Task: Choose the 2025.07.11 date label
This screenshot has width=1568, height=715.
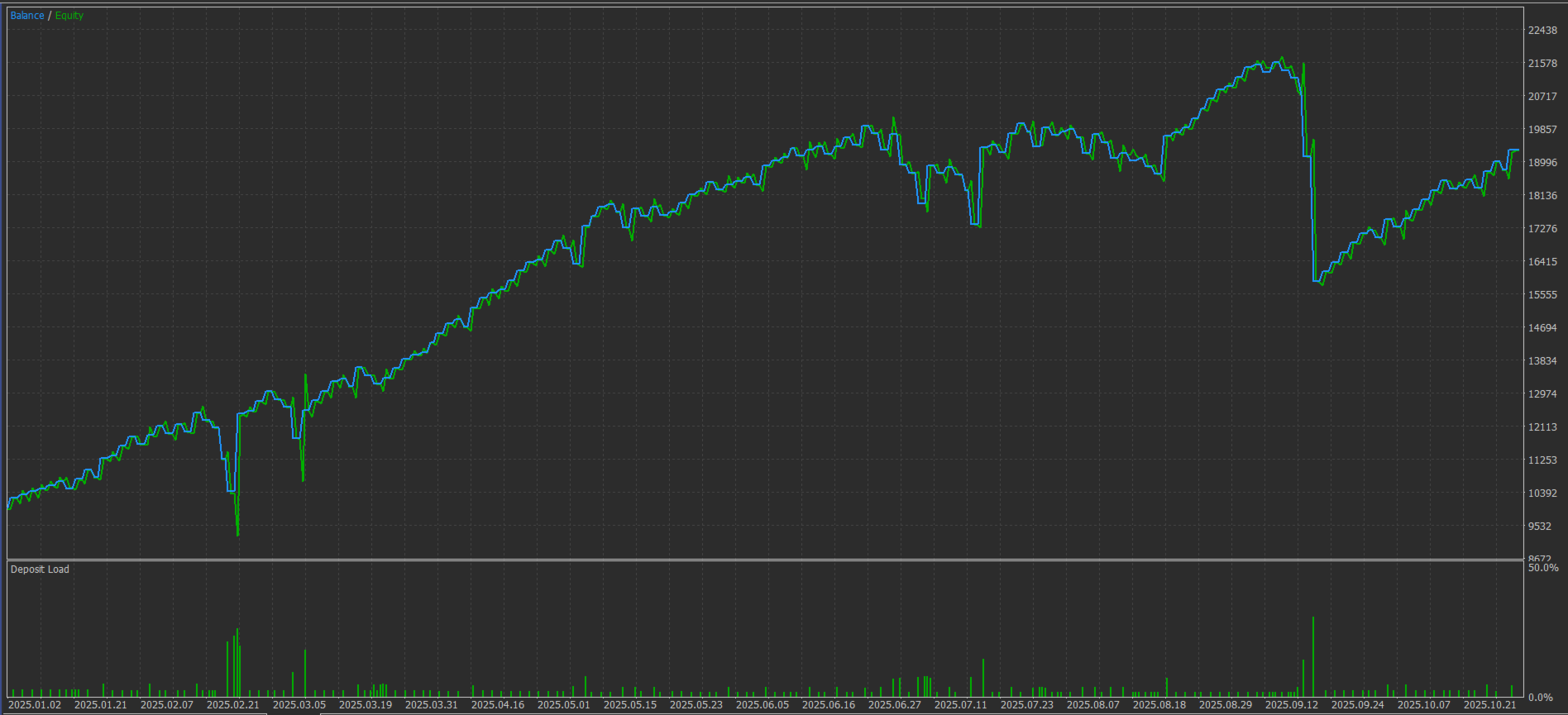Action: coord(961,705)
